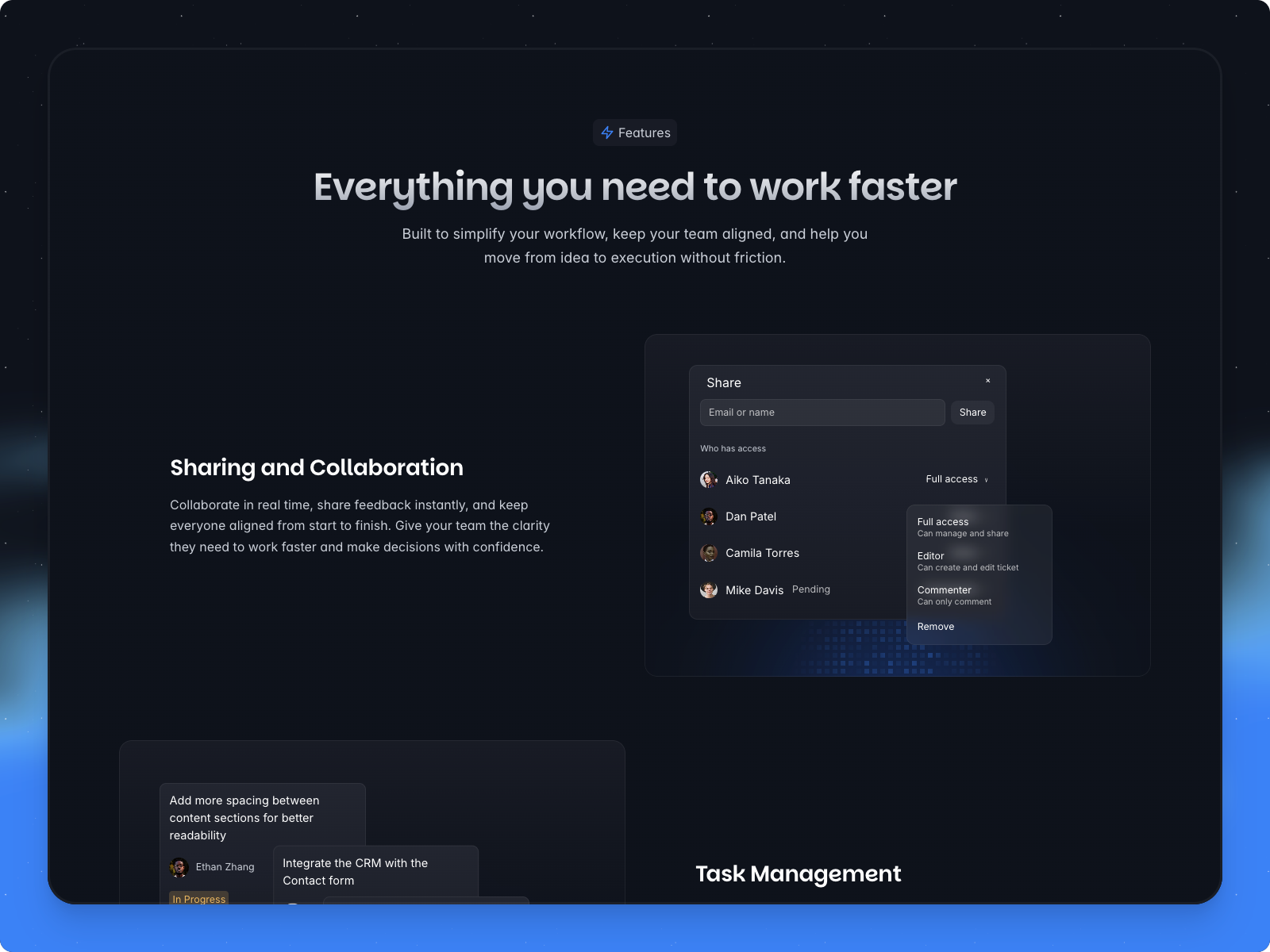The image size is (1270, 952).
Task: Focus the Email or name input field
Action: pos(822,413)
